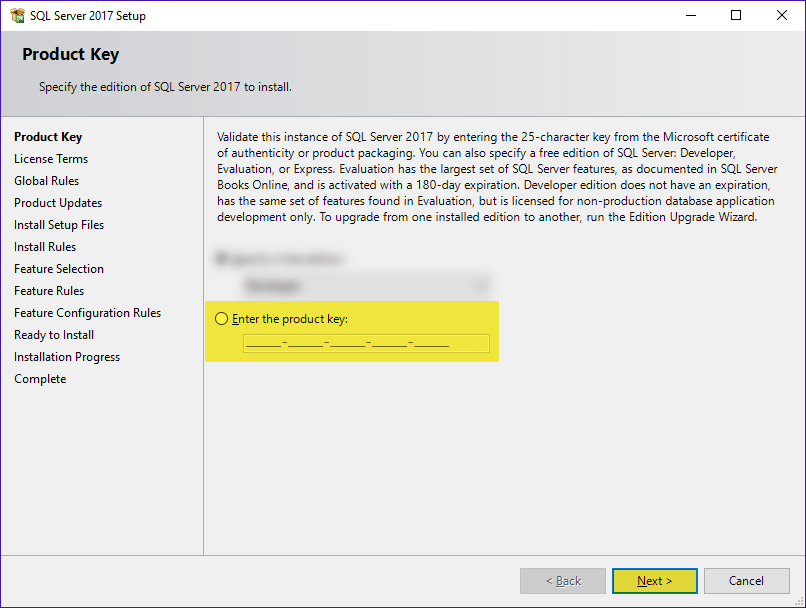Select the Product Updates step
This screenshot has height=608, width=806.
click(x=58, y=203)
